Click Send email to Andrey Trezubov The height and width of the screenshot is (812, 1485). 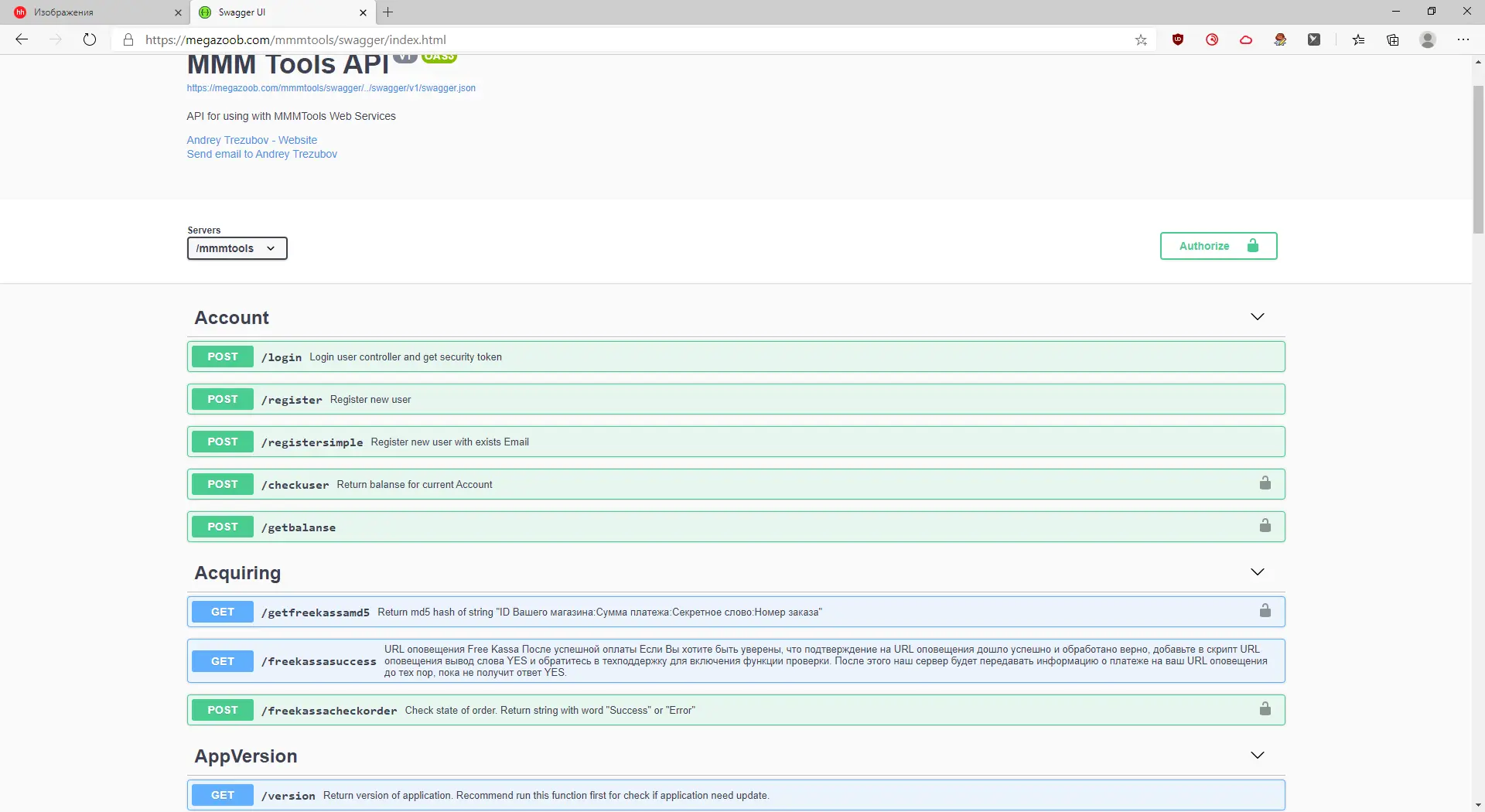coord(262,154)
